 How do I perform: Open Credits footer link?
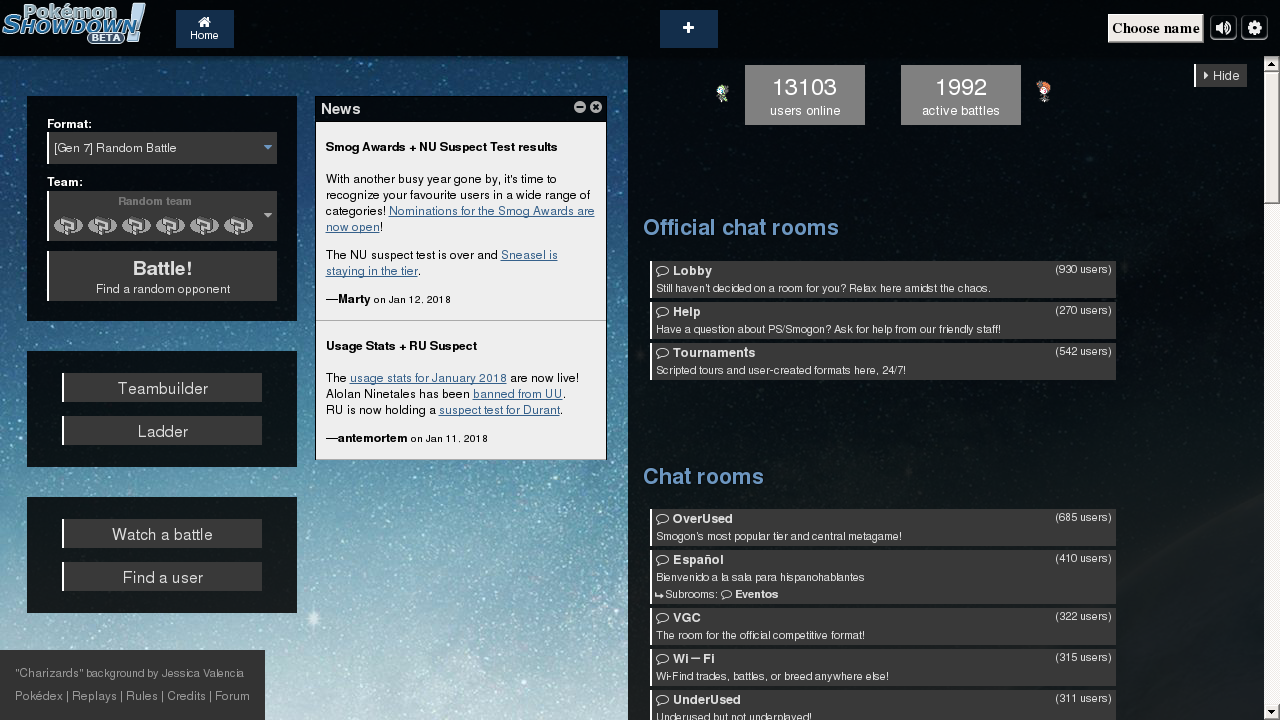click(x=186, y=696)
